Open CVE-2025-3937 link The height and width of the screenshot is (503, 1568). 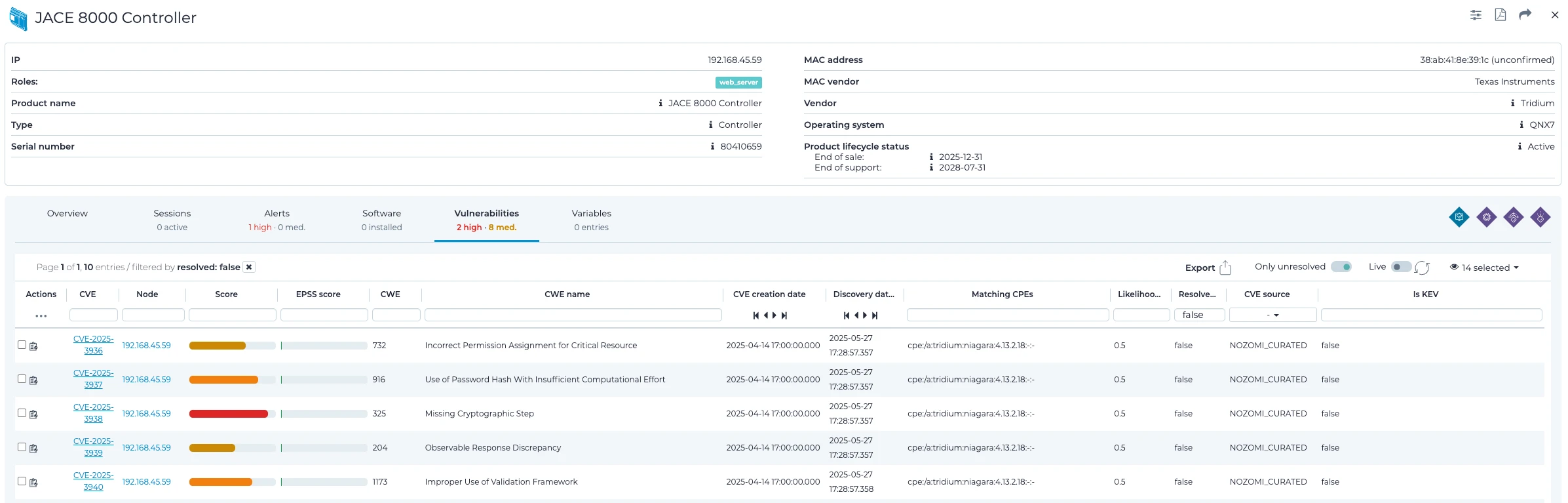pyautogui.click(x=93, y=379)
